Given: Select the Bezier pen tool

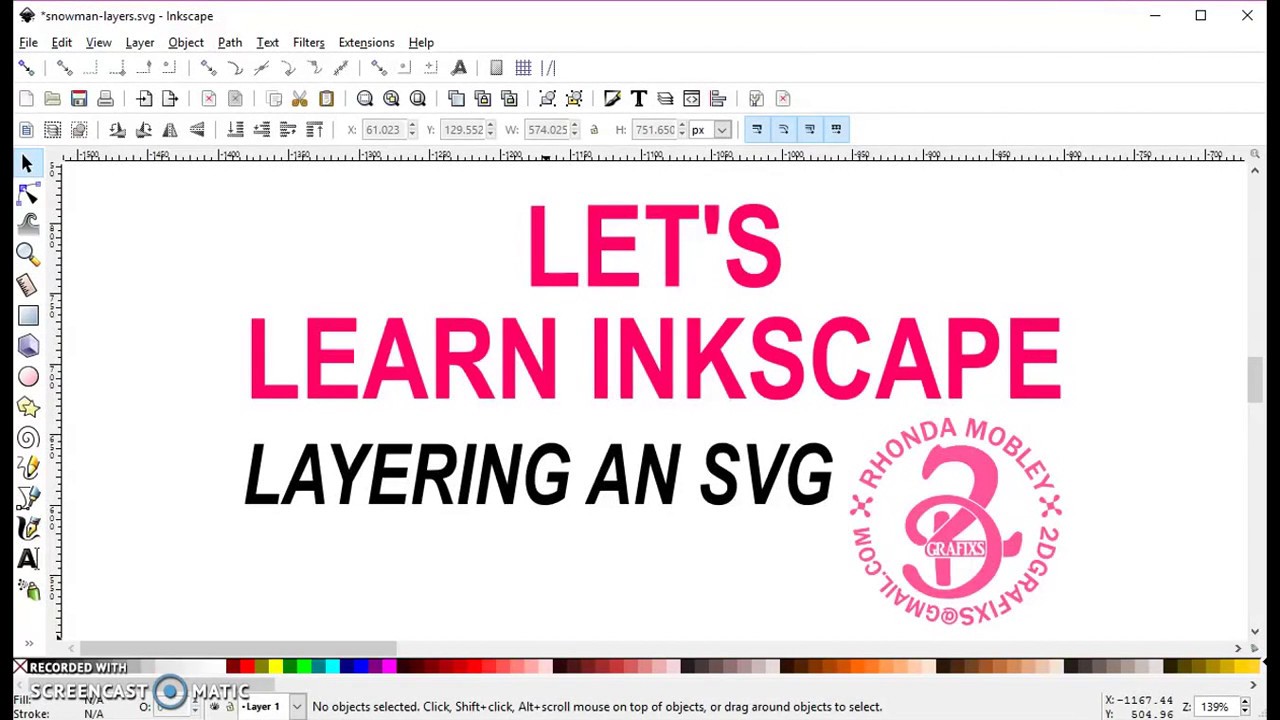Looking at the screenshot, I should [x=27, y=498].
